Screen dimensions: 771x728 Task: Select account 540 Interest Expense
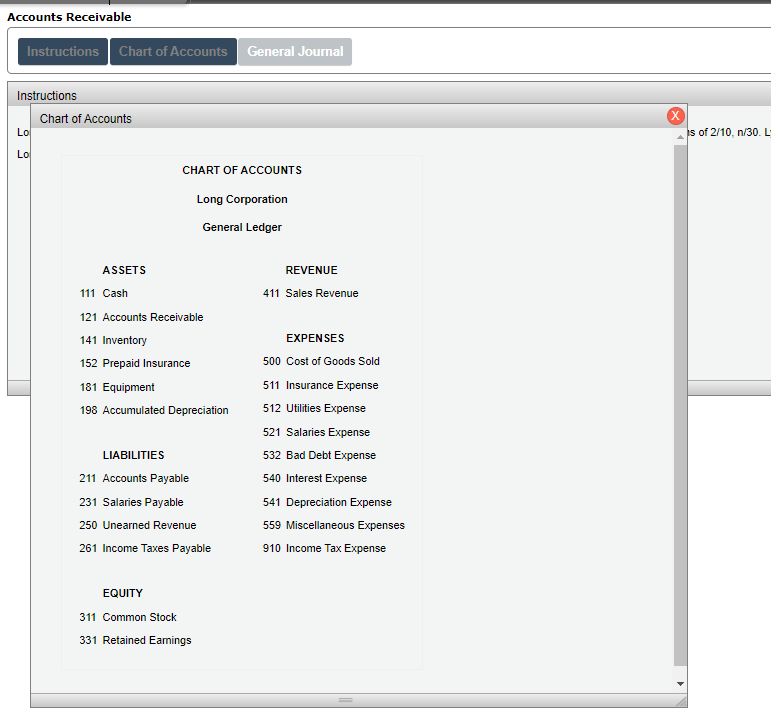click(315, 479)
